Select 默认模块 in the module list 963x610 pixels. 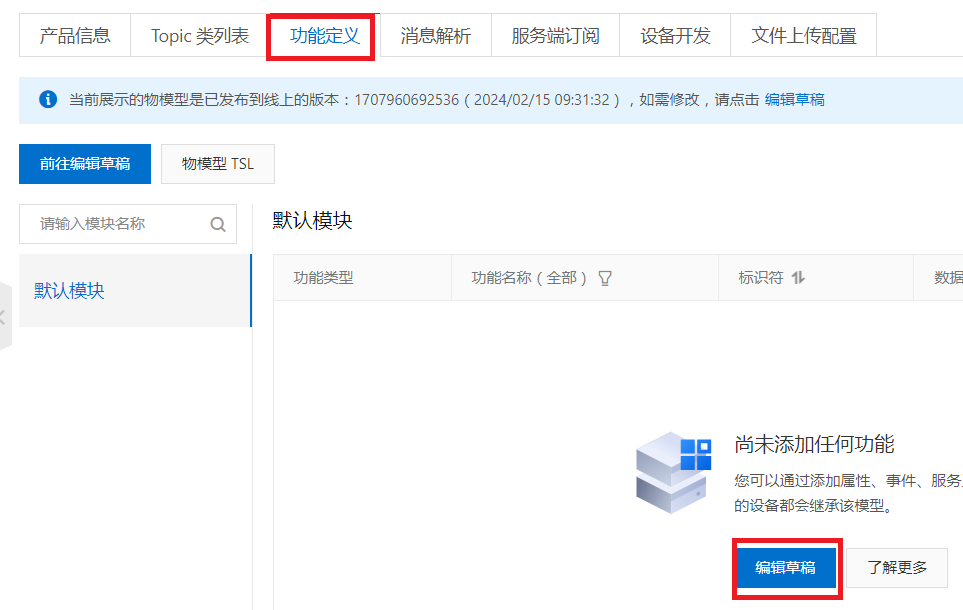point(70,291)
